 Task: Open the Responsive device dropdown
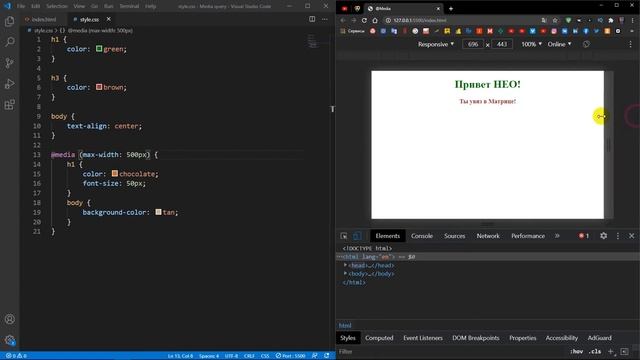(436, 44)
